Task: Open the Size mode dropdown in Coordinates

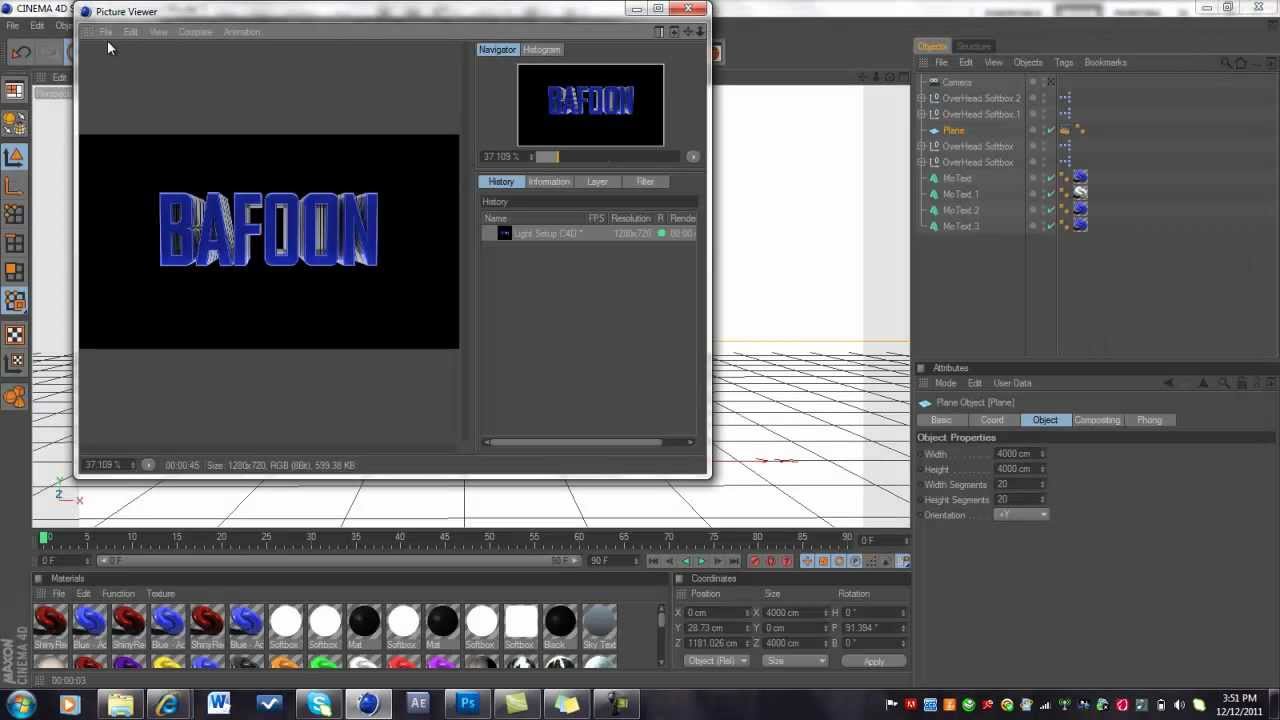Action: tap(795, 661)
